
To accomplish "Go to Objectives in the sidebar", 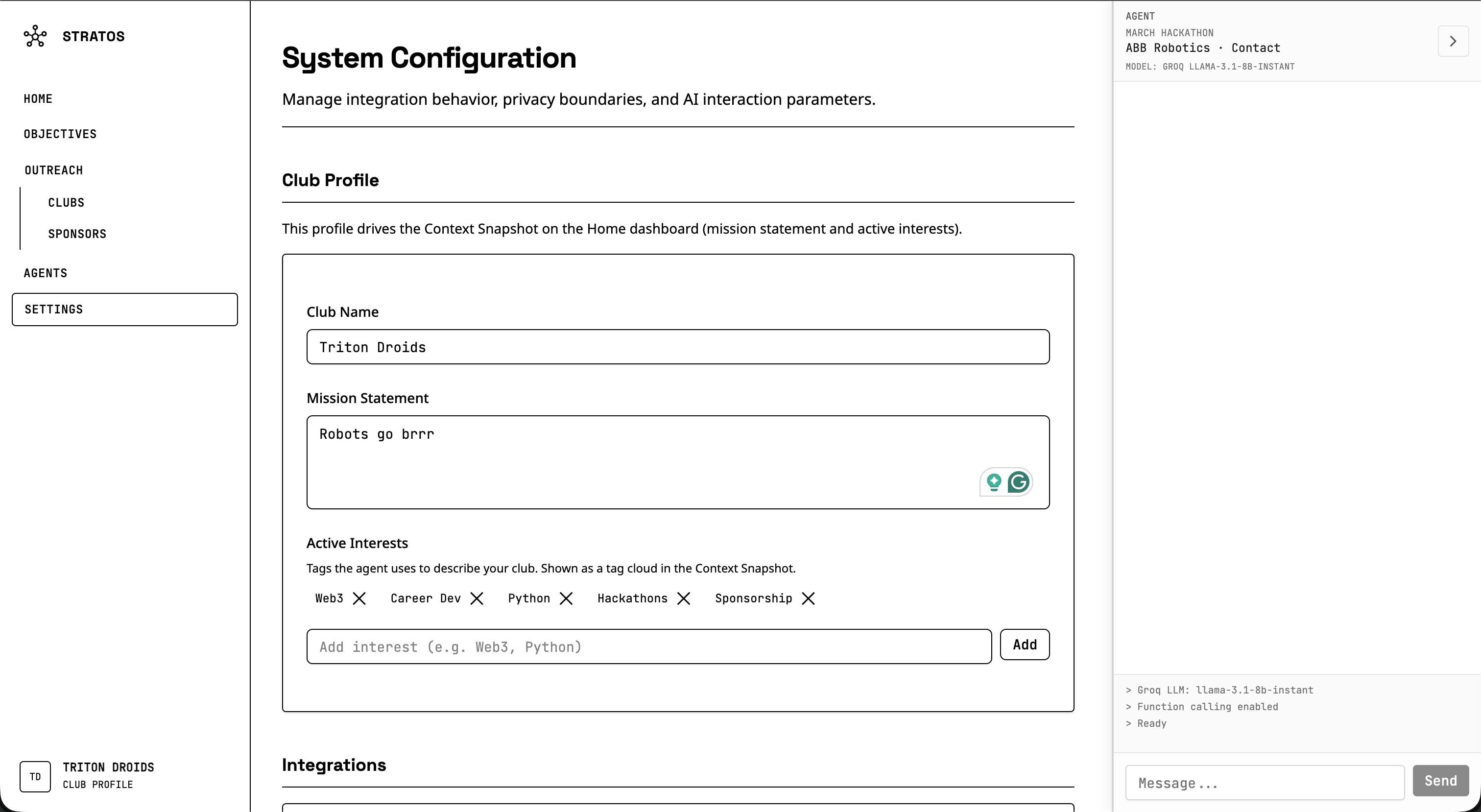I will [60, 134].
